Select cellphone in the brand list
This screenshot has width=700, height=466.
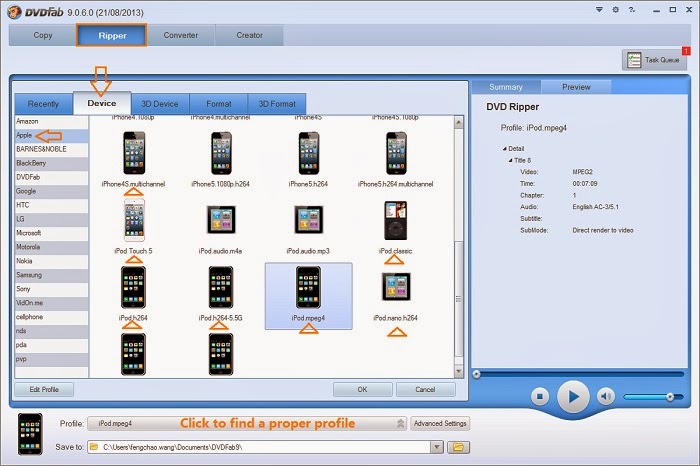[51, 317]
